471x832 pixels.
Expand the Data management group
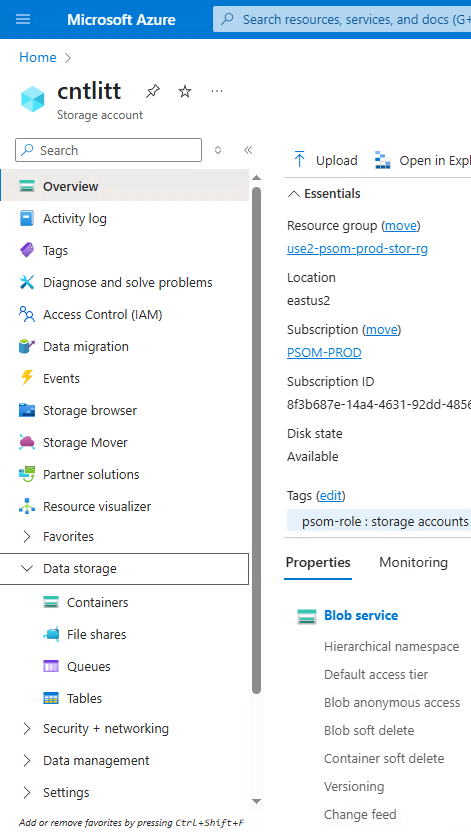(x=27, y=760)
